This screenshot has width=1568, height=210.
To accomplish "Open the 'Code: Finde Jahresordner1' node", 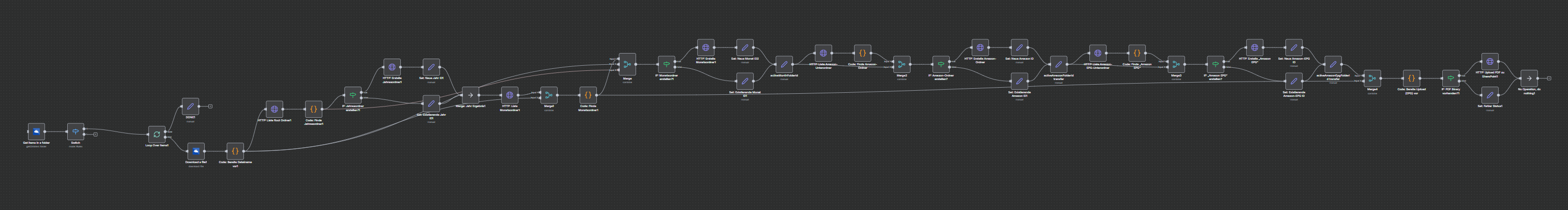I will click(x=314, y=110).
